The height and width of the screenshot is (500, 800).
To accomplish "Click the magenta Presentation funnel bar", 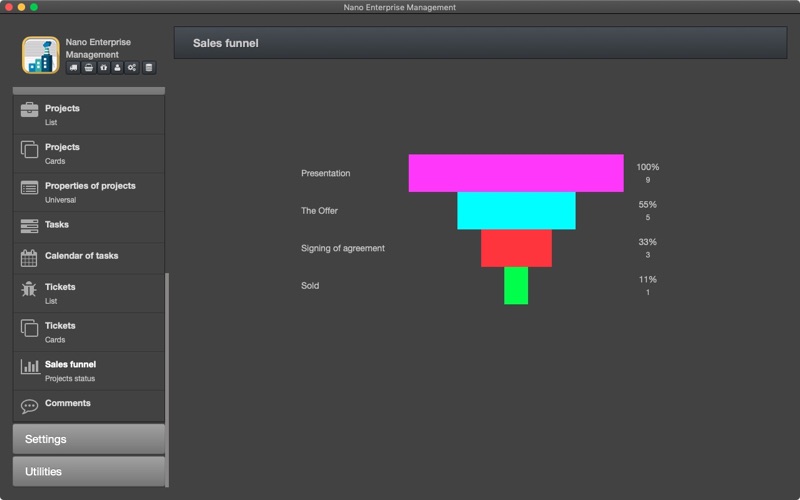I will [x=516, y=173].
